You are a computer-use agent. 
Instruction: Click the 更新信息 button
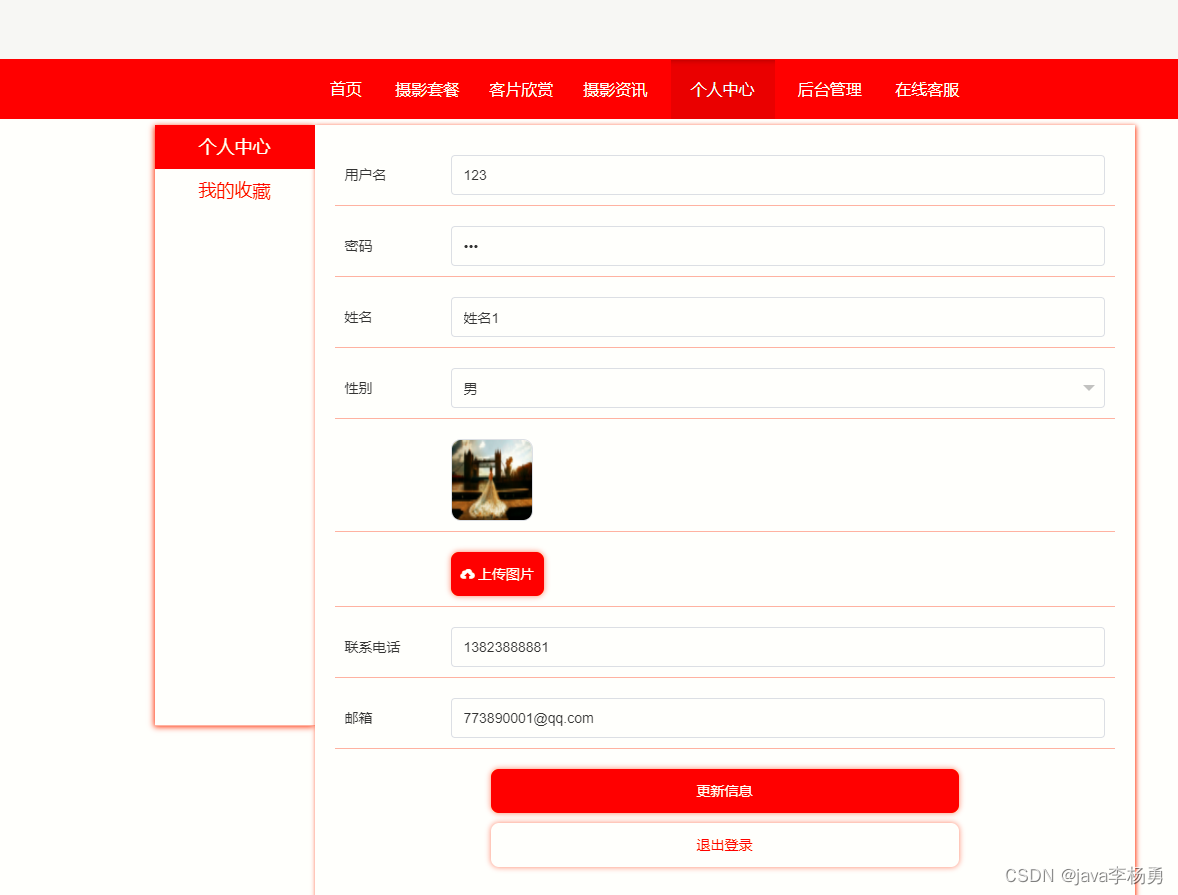pyautogui.click(x=724, y=791)
